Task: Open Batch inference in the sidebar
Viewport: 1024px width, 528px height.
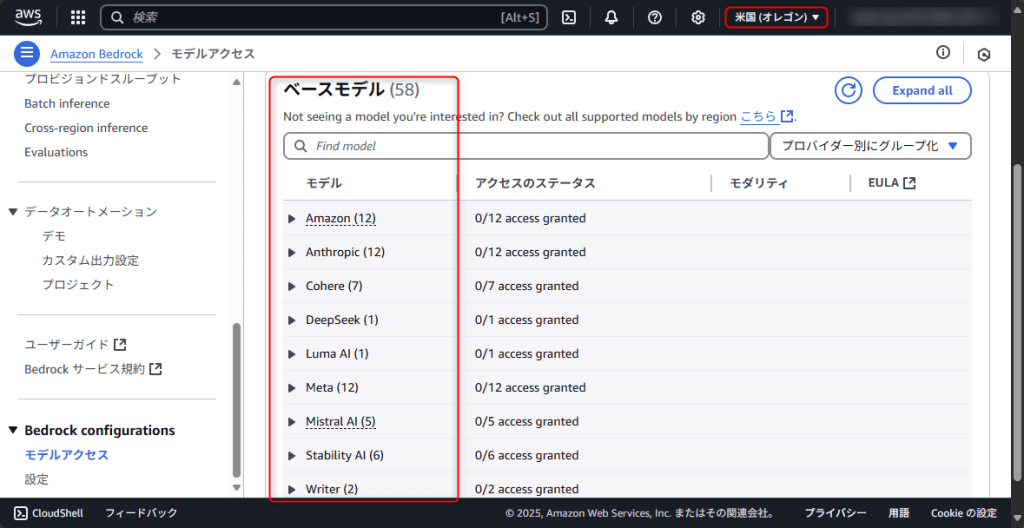Action: [x=67, y=104]
